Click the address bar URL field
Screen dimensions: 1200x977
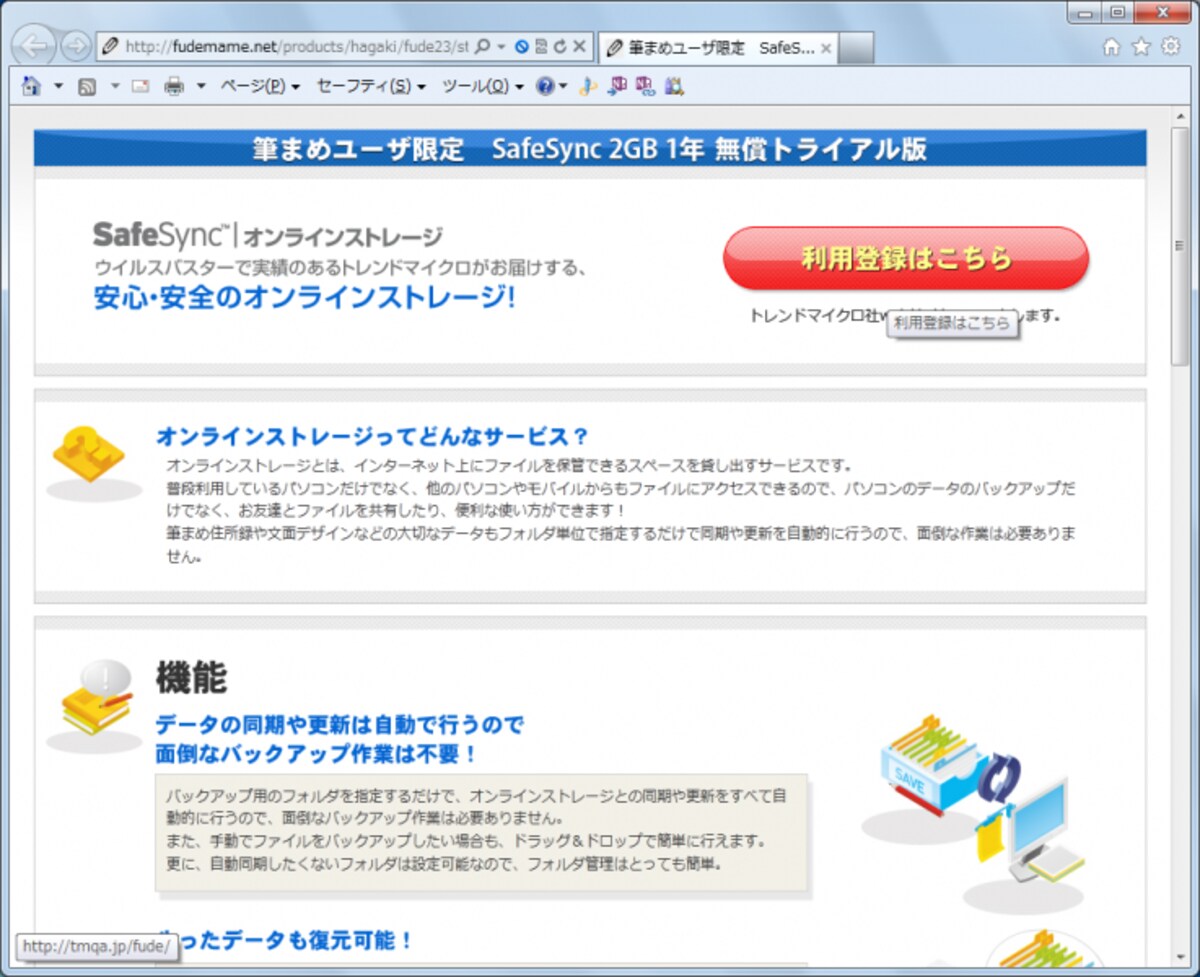click(296, 47)
